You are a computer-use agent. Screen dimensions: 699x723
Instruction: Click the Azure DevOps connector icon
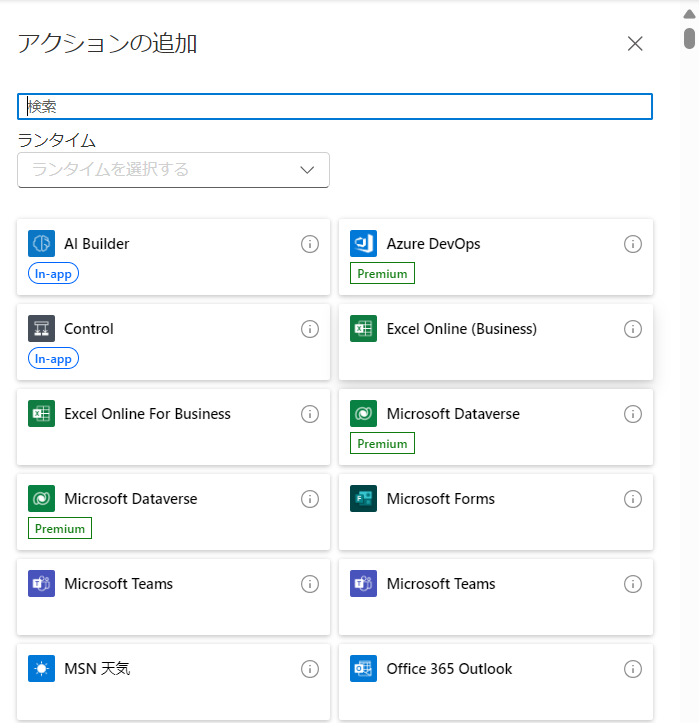[x=363, y=243]
